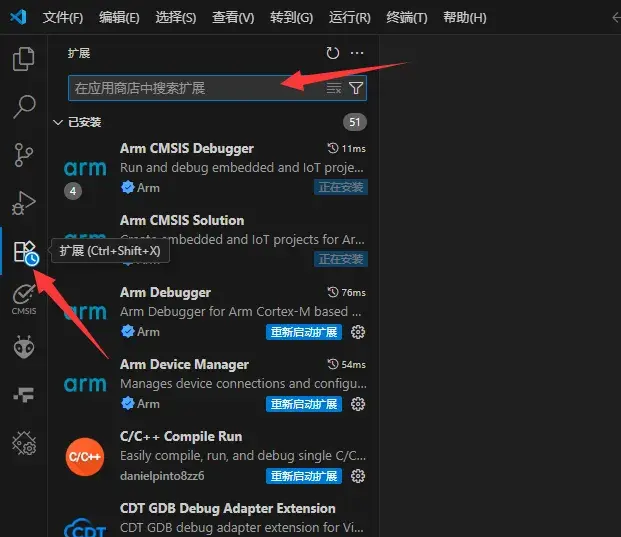
Task: Collapse the 已安装 installed section
Action: (58, 122)
